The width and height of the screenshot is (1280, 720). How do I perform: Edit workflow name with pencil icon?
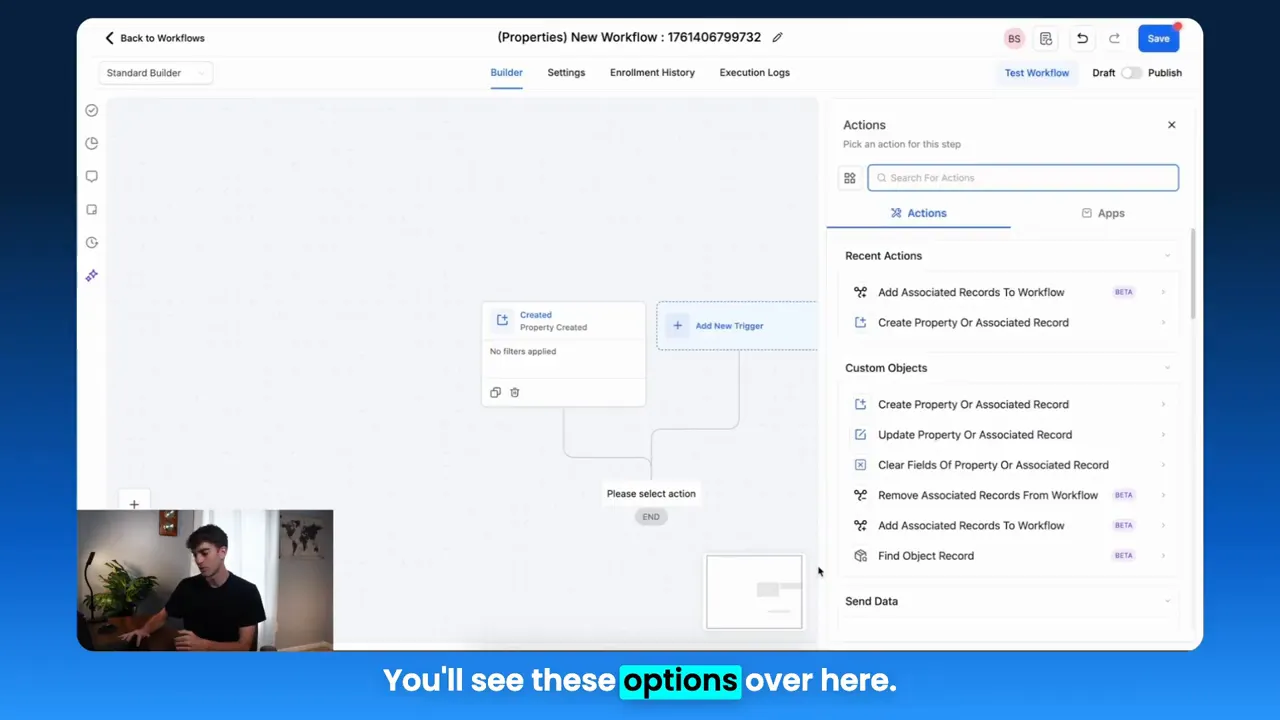[x=777, y=38]
